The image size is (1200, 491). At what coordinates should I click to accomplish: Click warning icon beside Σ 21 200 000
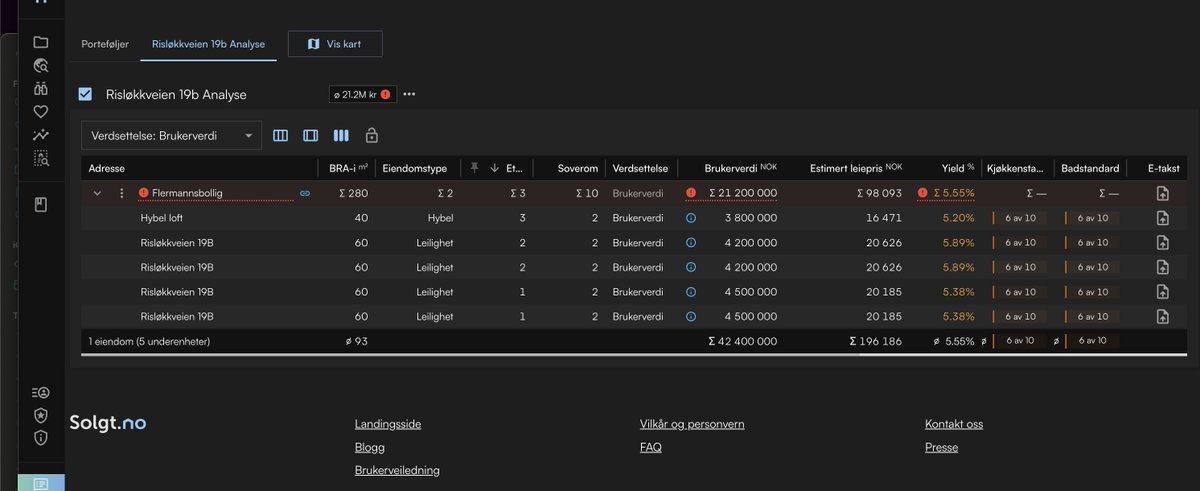pyautogui.click(x=691, y=193)
